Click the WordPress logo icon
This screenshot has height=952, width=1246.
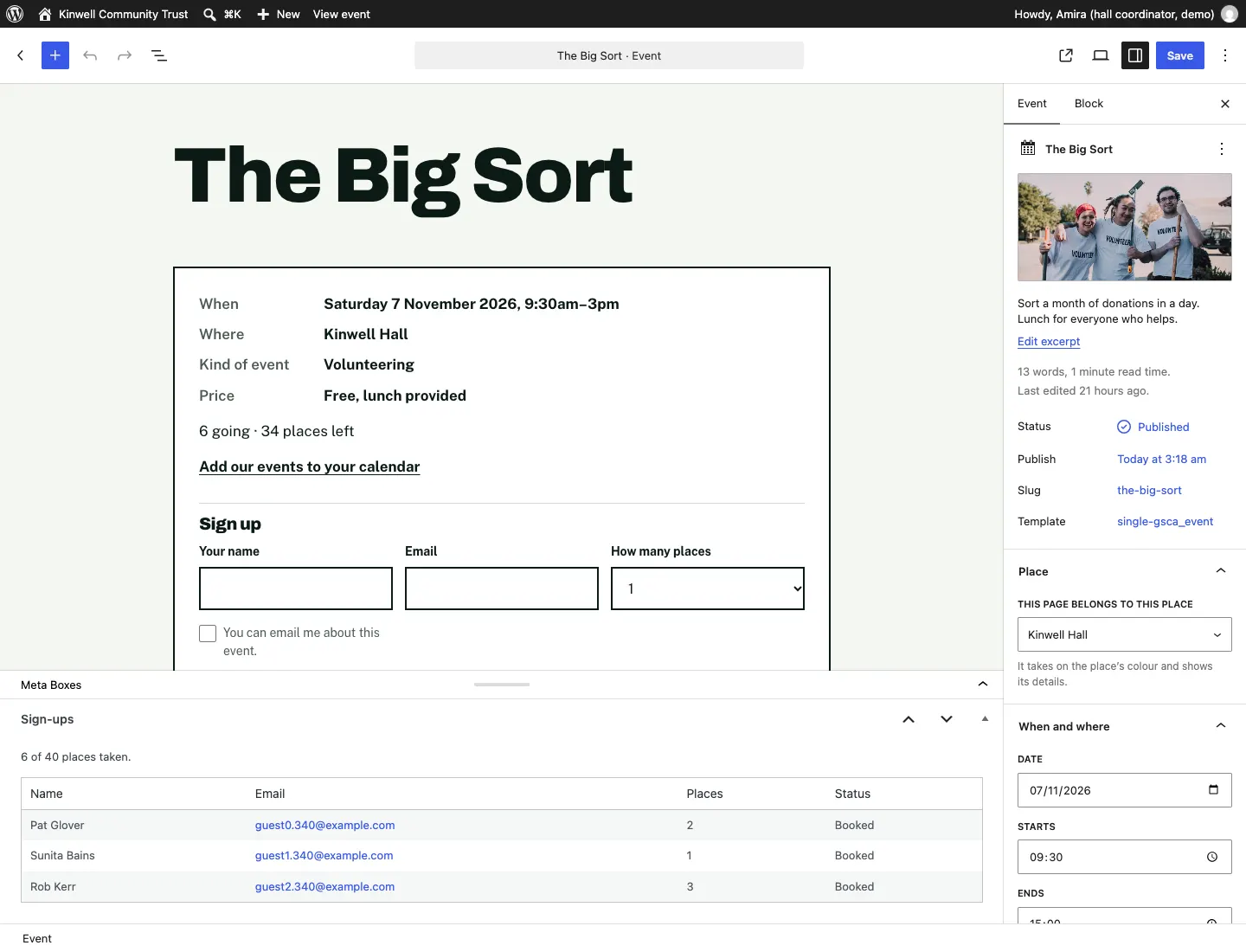coord(15,14)
